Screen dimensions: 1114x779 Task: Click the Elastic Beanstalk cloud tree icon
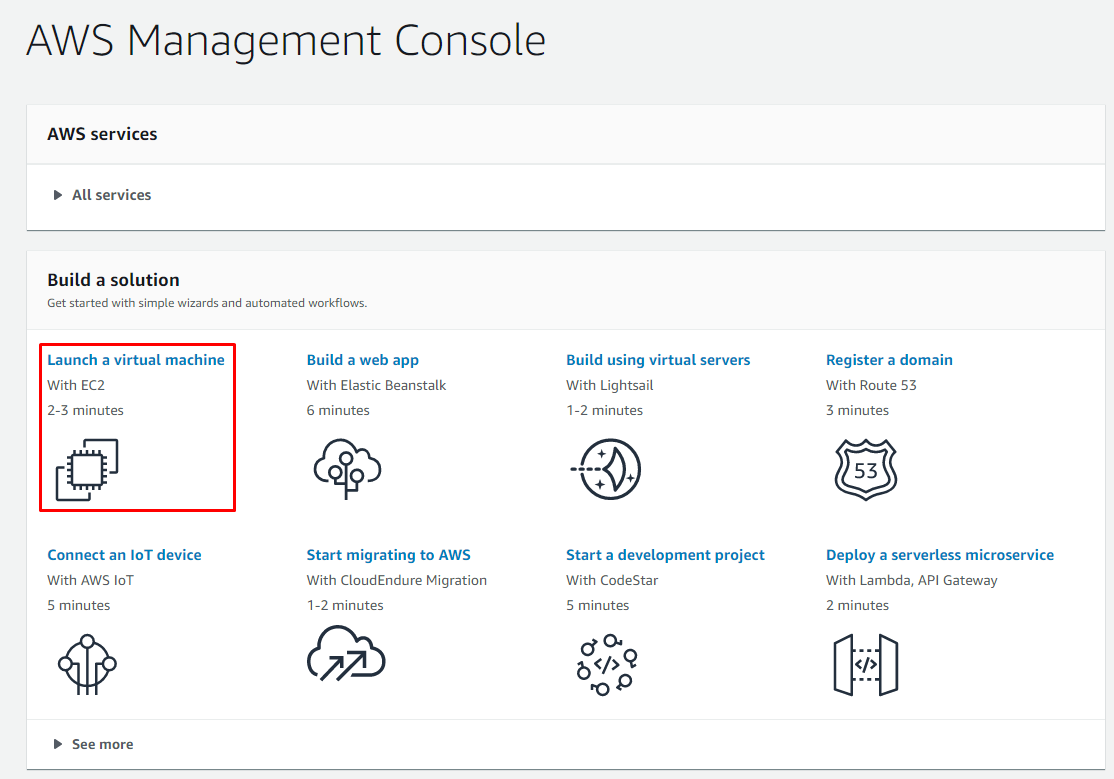pyautogui.click(x=347, y=468)
